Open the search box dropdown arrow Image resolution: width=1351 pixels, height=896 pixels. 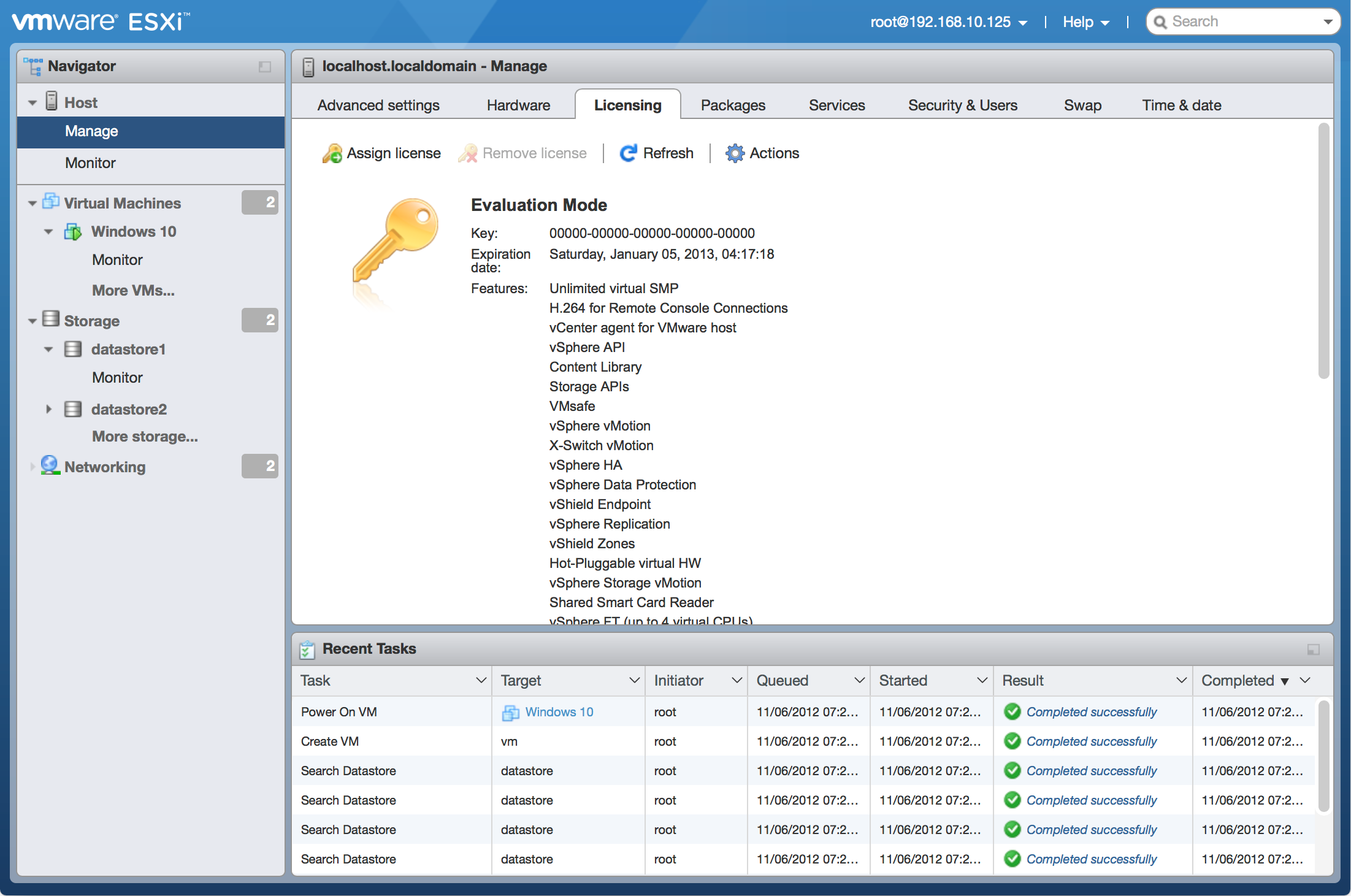(1328, 22)
